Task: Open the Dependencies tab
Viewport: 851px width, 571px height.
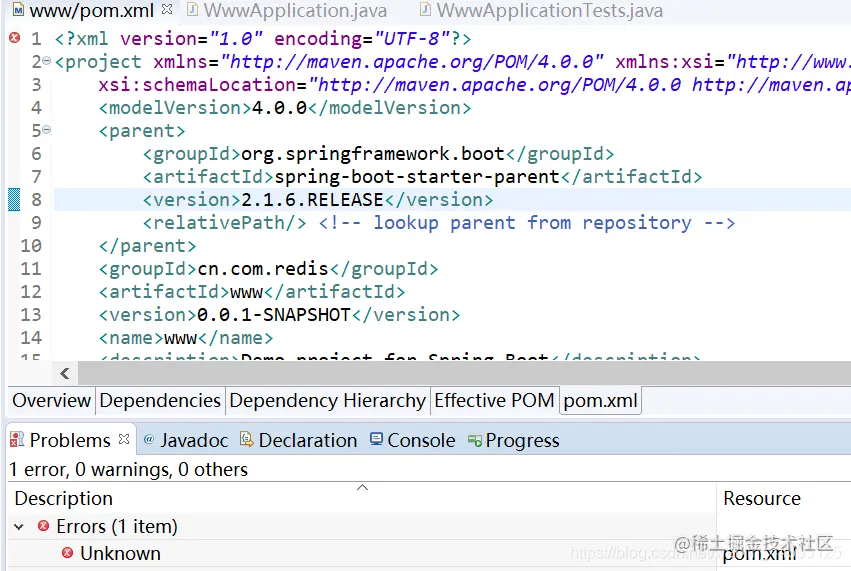Action: 160,401
